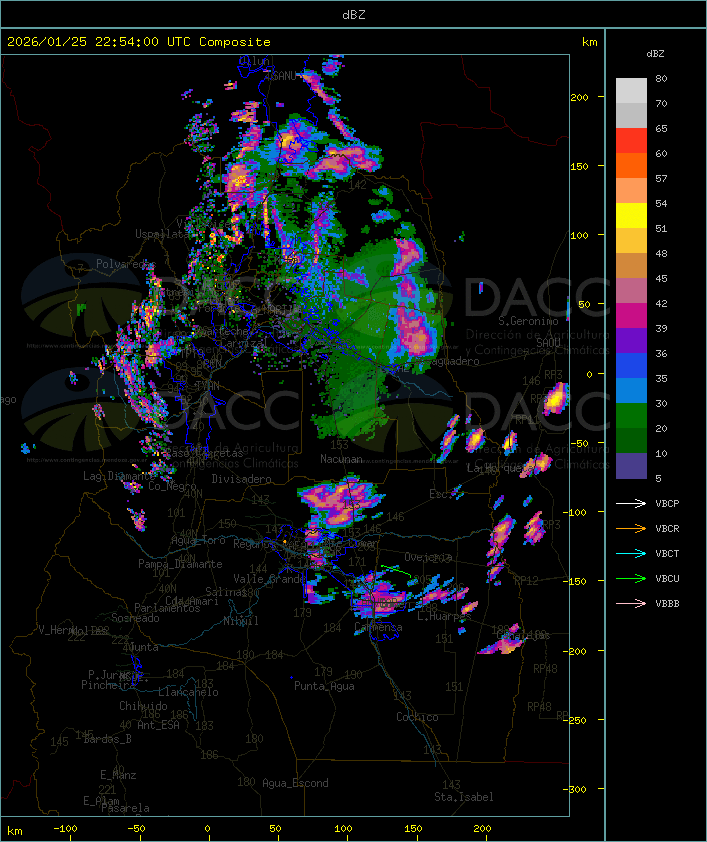Click the cyan VBCT arrow in legend
707x842 pixels.
pos(631,554)
